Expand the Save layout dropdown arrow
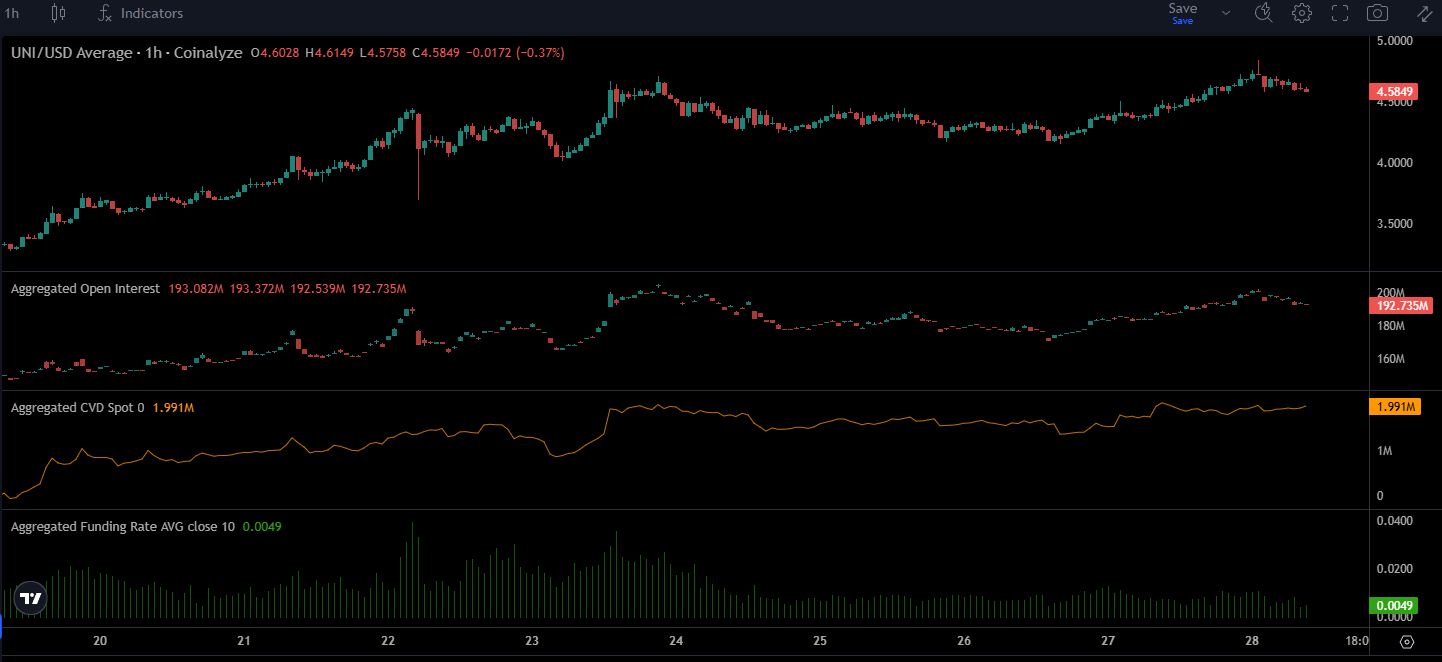 (1226, 13)
